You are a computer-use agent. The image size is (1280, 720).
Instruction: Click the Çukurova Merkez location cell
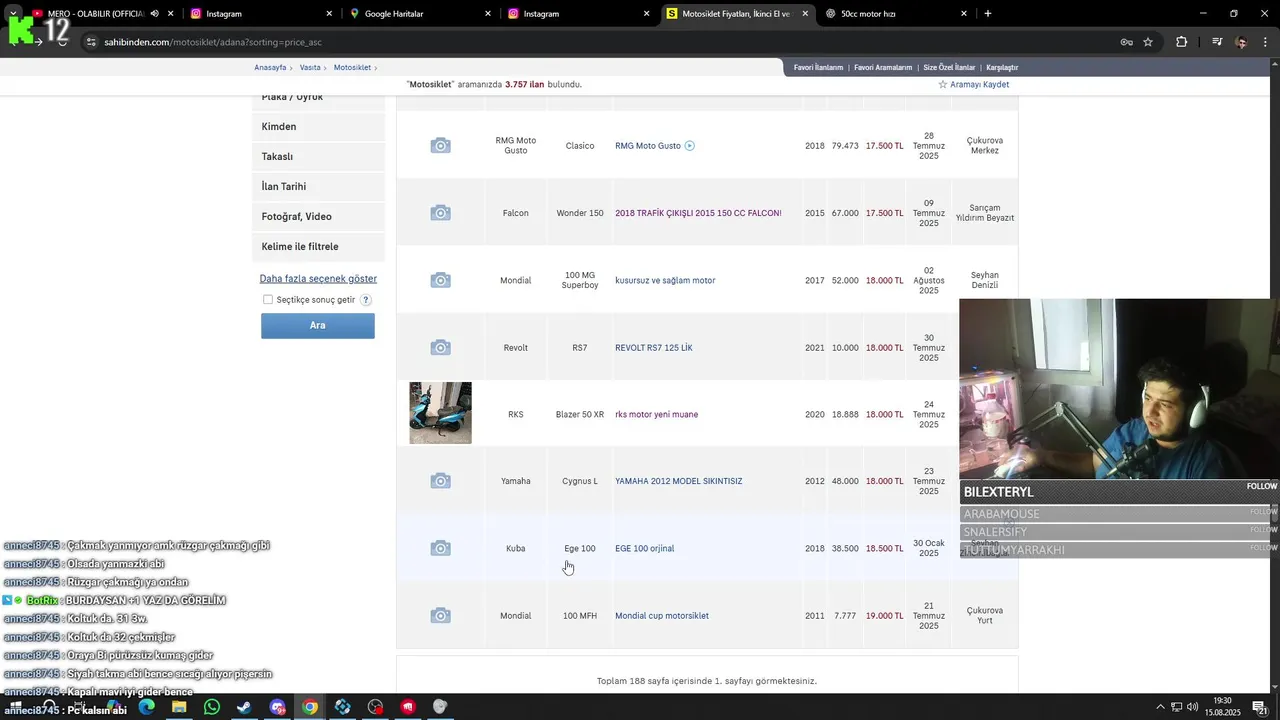click(x=985, y=146)
